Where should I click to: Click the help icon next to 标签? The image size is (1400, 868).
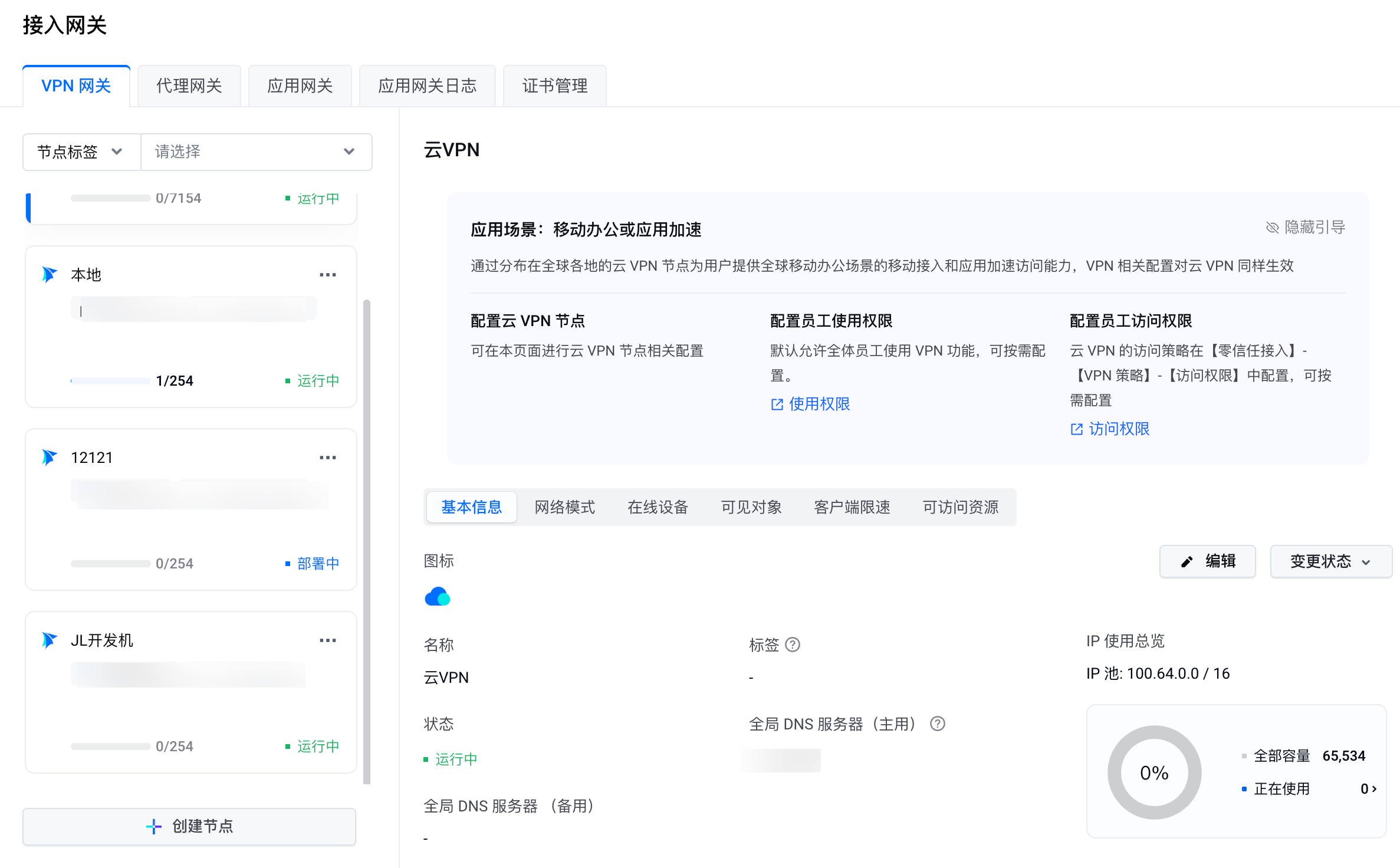coord(793,645)
